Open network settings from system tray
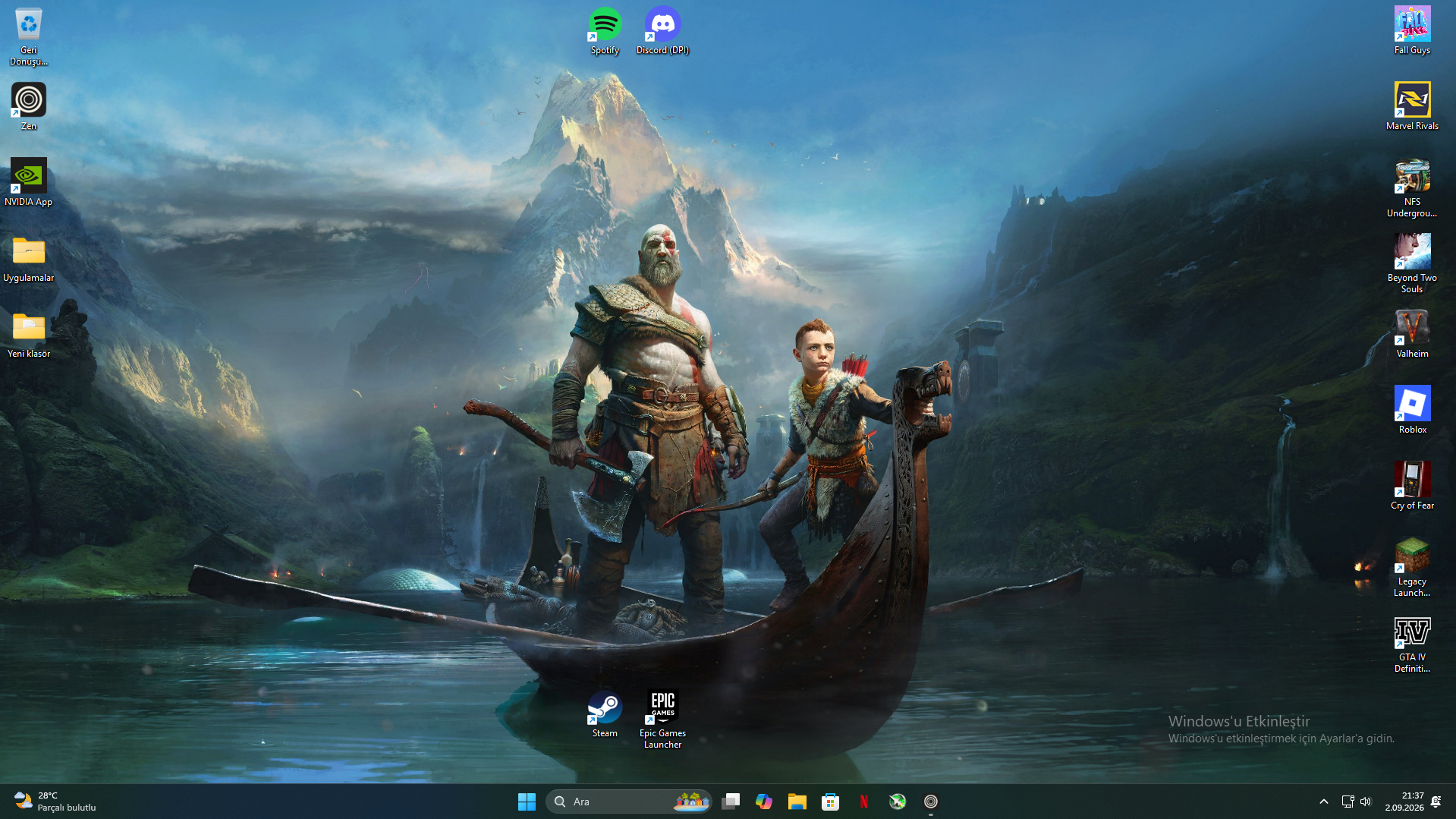Screen dimensions: 1456x819 1348,802
